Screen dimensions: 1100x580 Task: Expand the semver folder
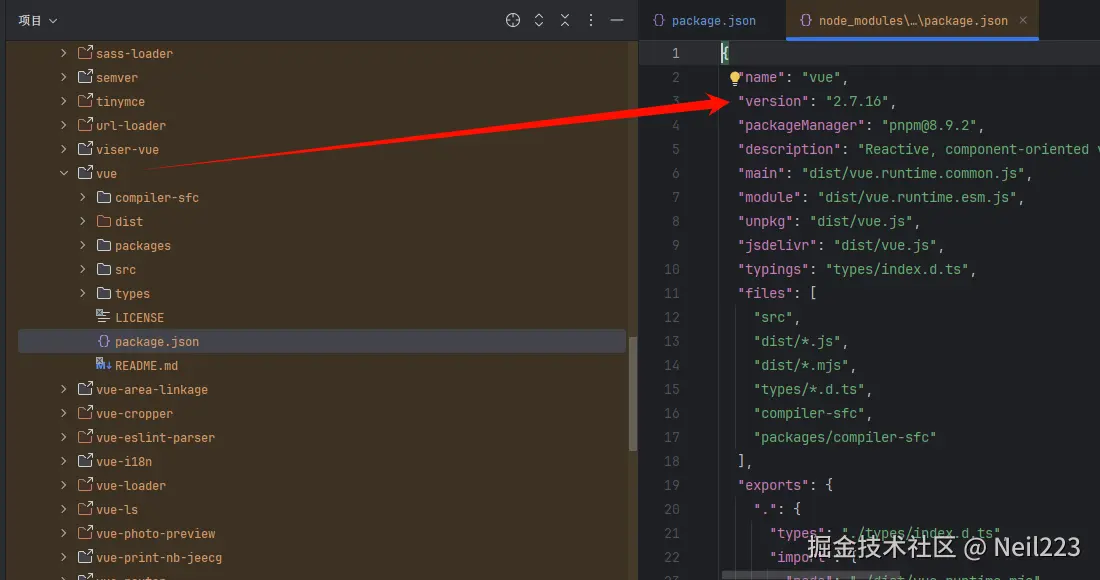pos(64,77)
